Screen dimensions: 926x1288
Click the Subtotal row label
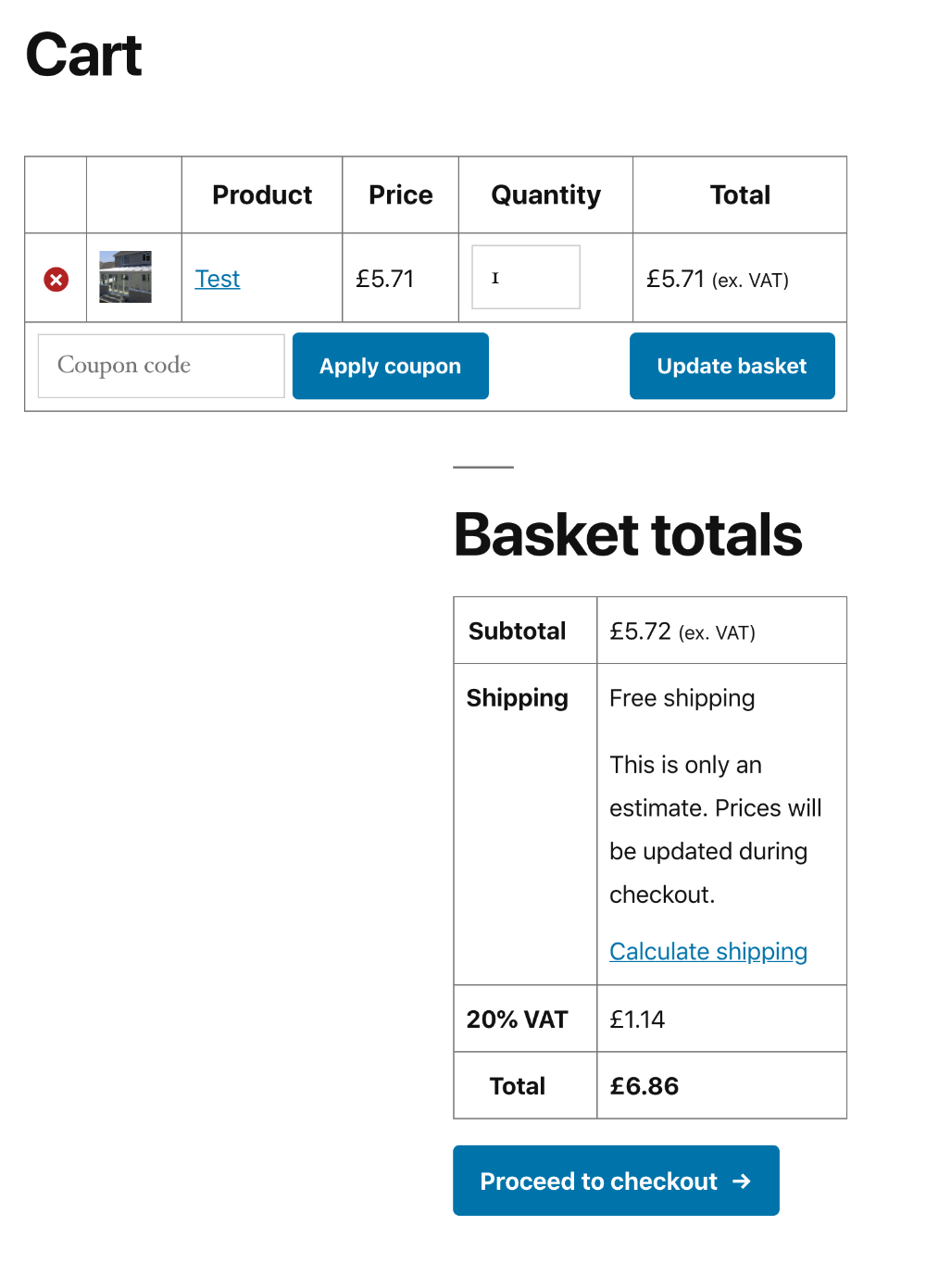coord(516,631)
